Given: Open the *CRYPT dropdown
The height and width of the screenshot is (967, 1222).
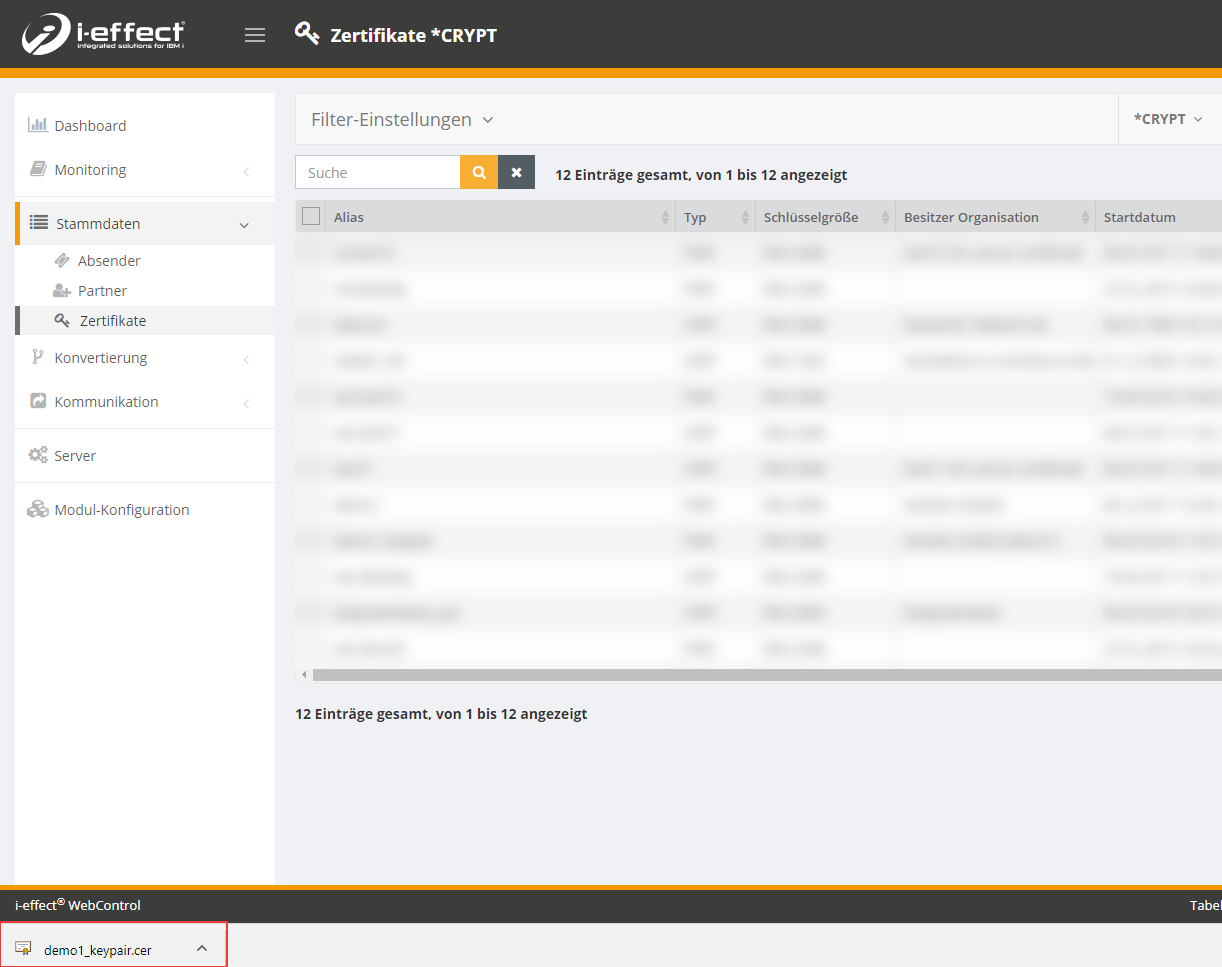Looking at the screenshot, I should (x=1168, y=119).
